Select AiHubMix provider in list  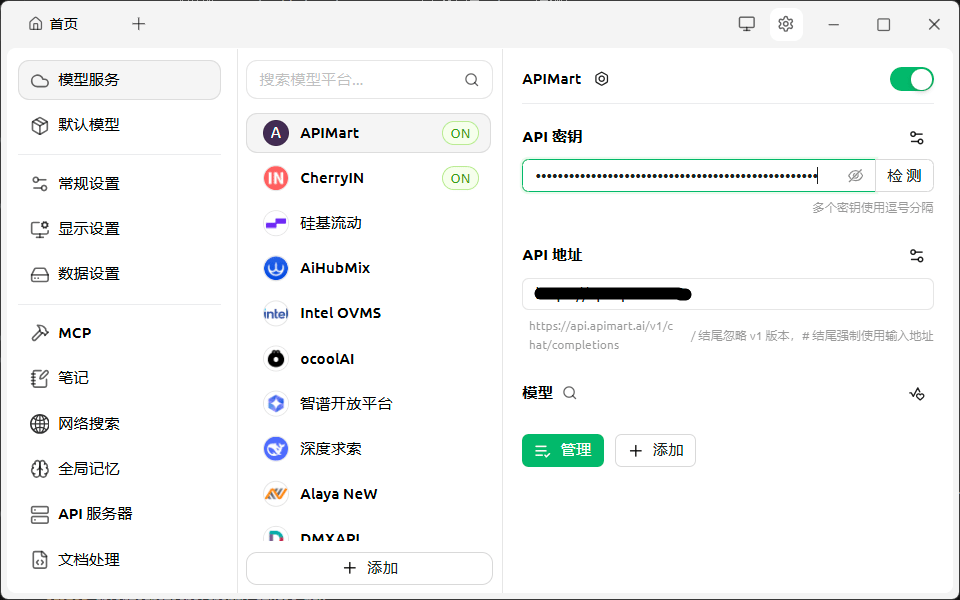pyautogui.click(x=369, y=268)
